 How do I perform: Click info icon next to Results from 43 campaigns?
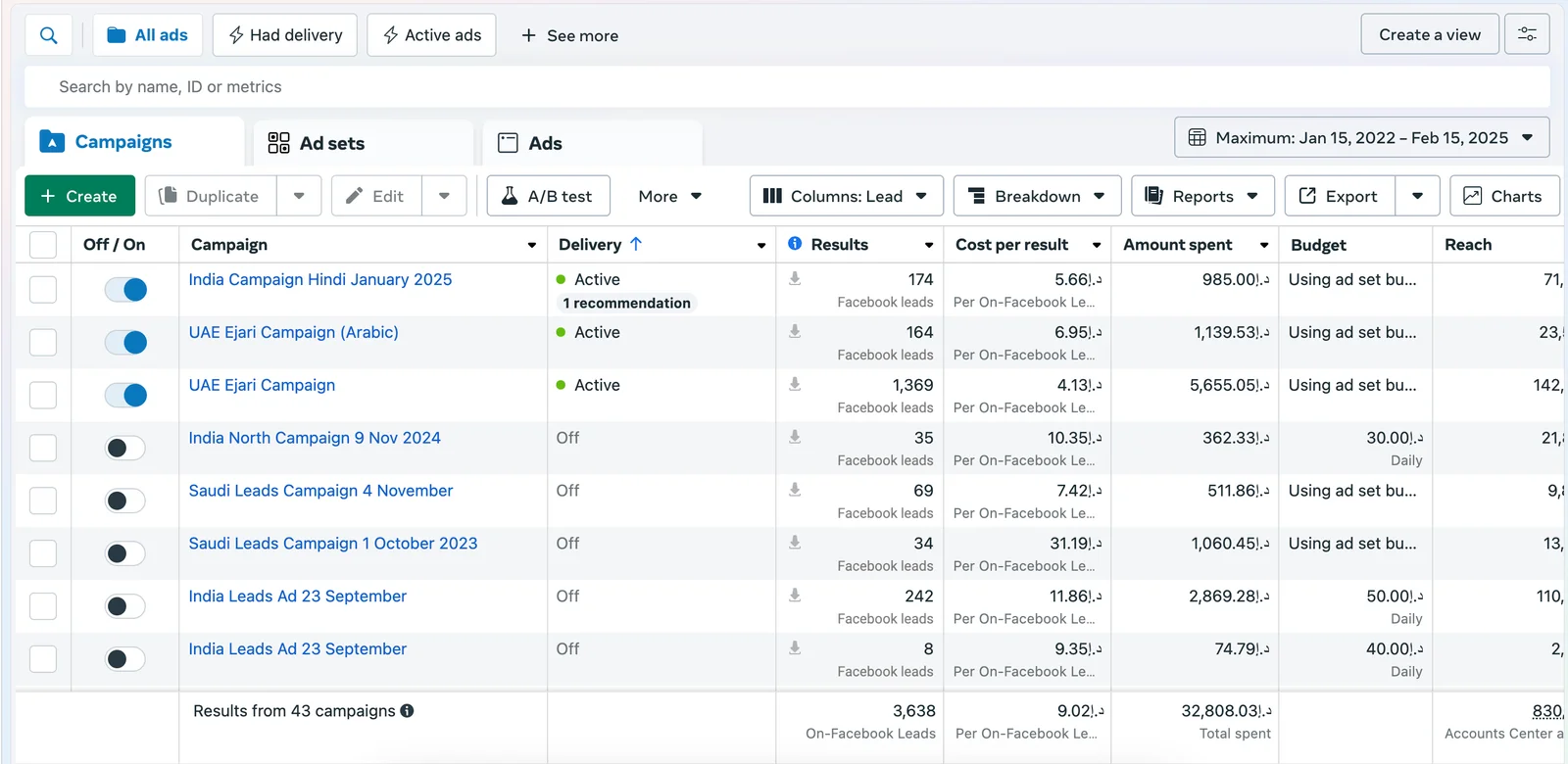coord(407,711)
